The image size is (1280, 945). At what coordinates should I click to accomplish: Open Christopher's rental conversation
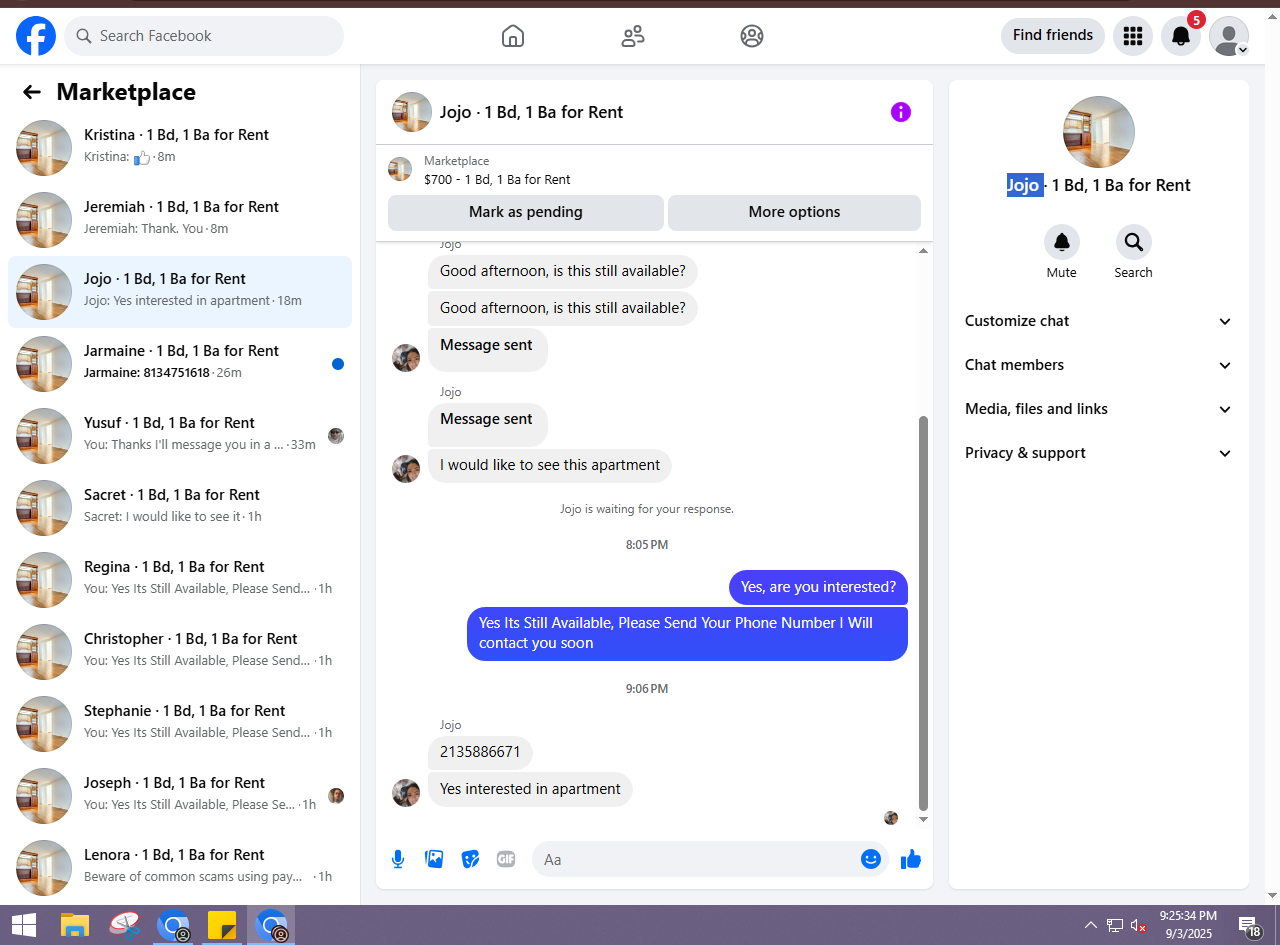coord(180,652)
